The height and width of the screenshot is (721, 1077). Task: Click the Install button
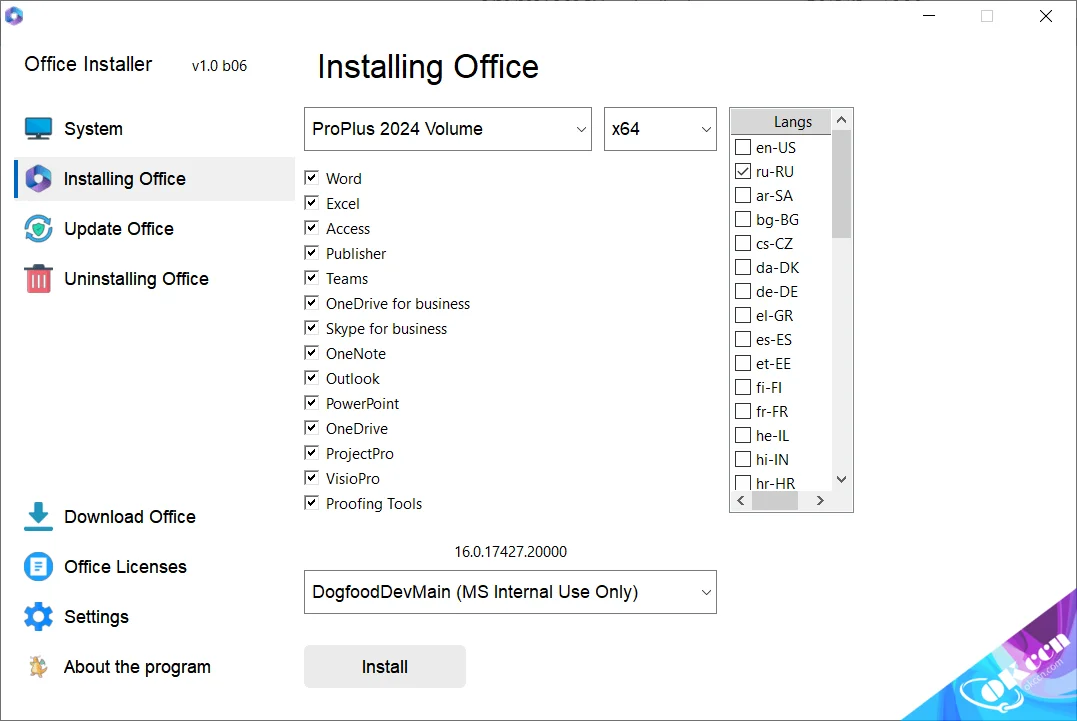(385, 667)
